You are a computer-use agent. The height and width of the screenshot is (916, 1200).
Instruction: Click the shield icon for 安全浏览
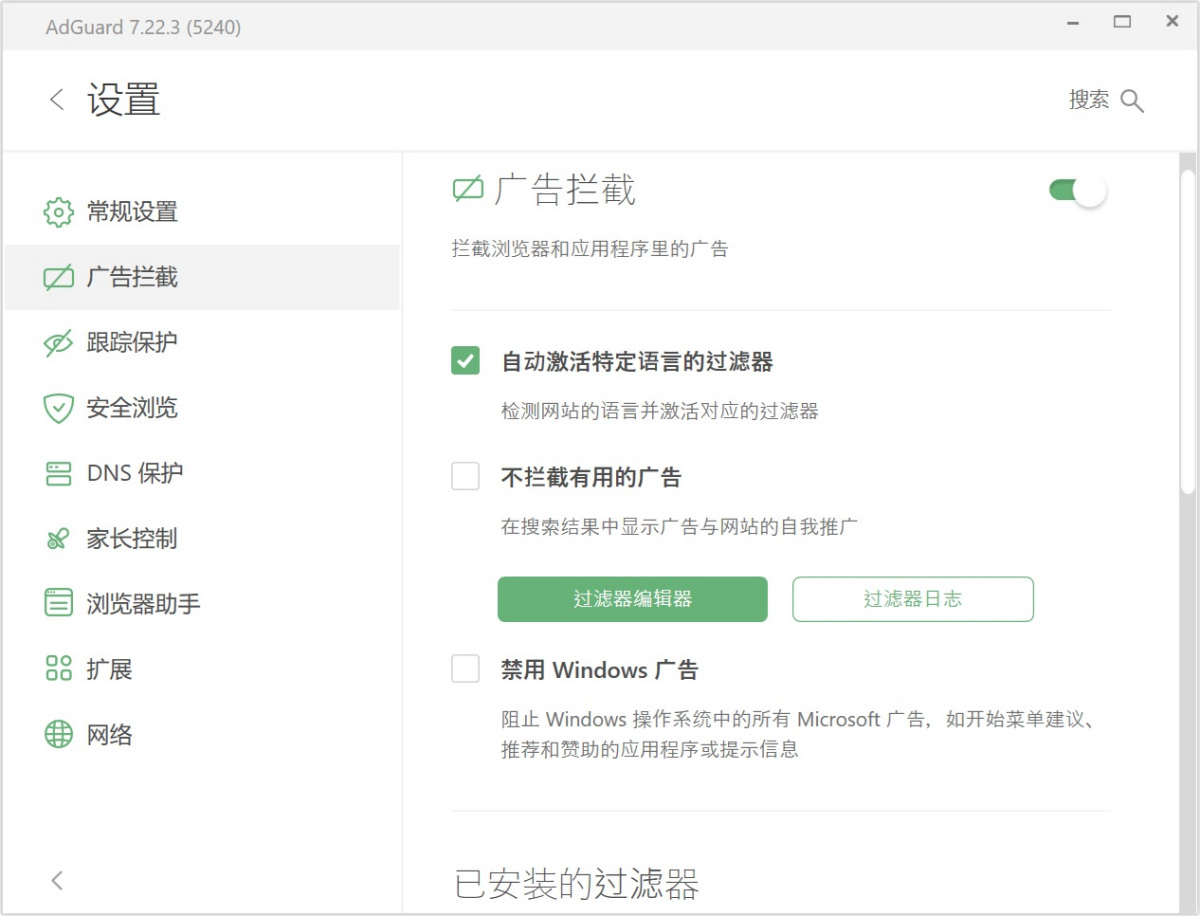[x=59, y=408]
